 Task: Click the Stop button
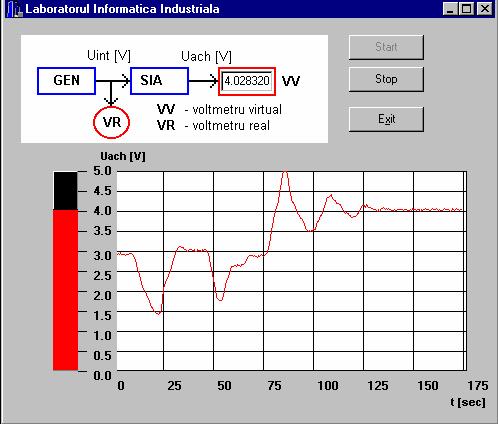coord(386,79)
